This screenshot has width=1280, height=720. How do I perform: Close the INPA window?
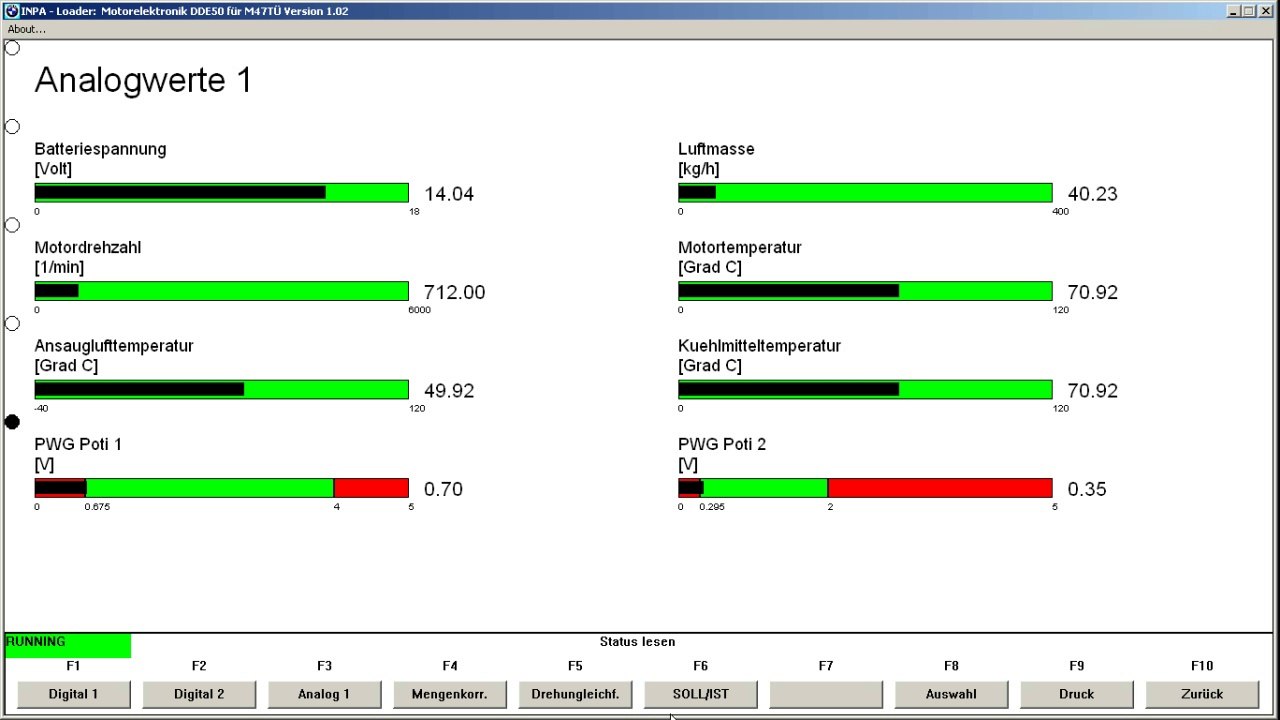[x=1265, y=11]
